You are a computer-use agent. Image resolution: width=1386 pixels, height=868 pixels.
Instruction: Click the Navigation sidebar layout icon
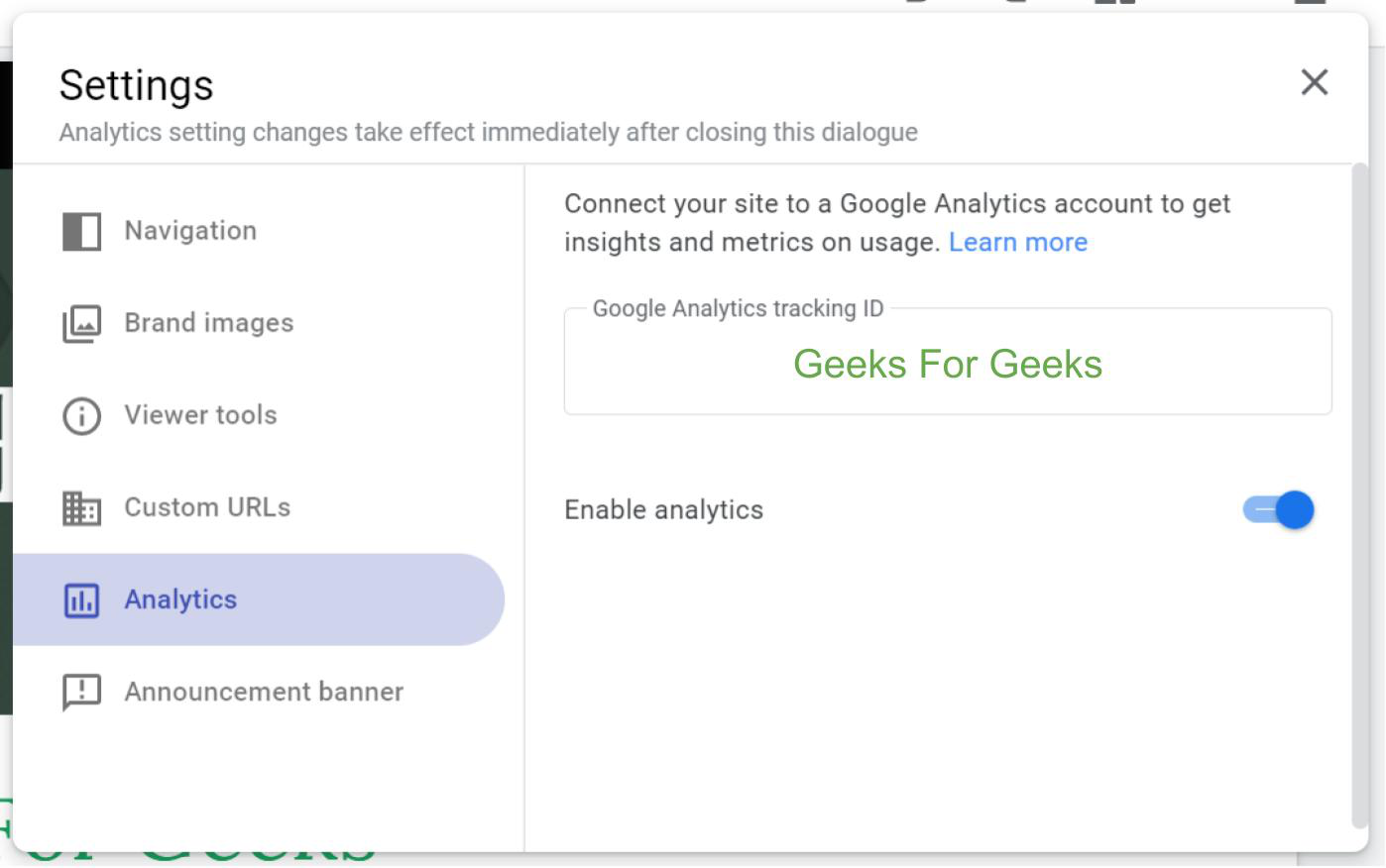pyautogui.click(x=81, y=232)
